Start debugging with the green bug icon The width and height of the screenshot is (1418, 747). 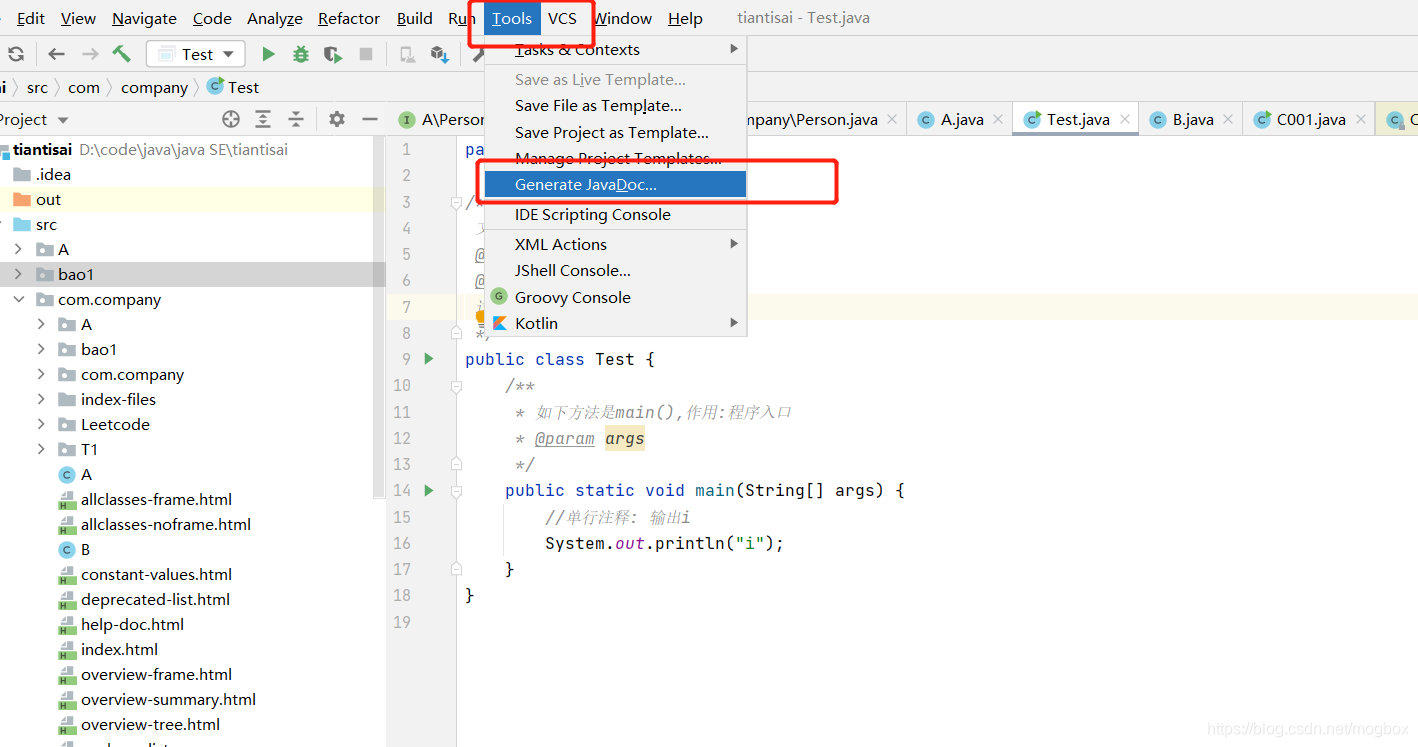click(300, 54)
